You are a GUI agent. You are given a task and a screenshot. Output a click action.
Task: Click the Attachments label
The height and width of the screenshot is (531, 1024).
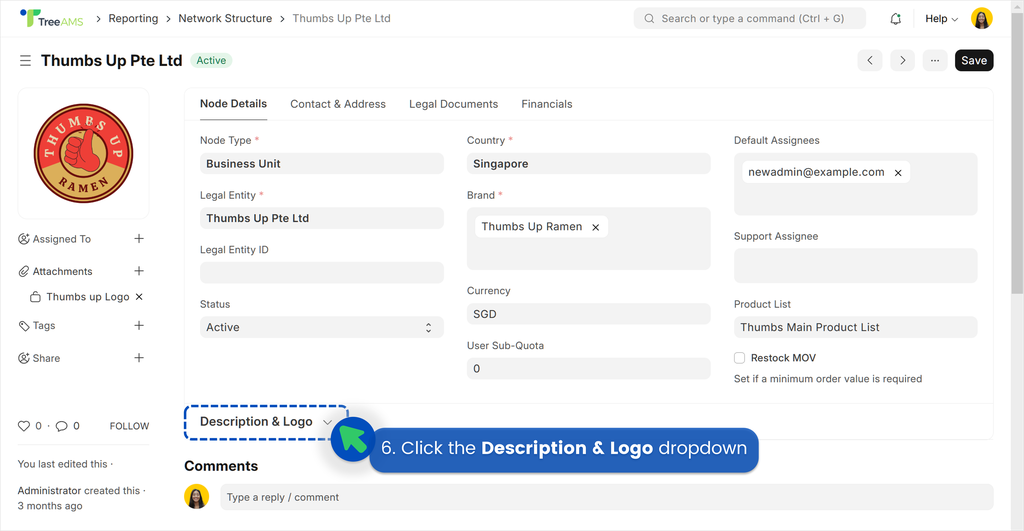click(x=63, y=271)
